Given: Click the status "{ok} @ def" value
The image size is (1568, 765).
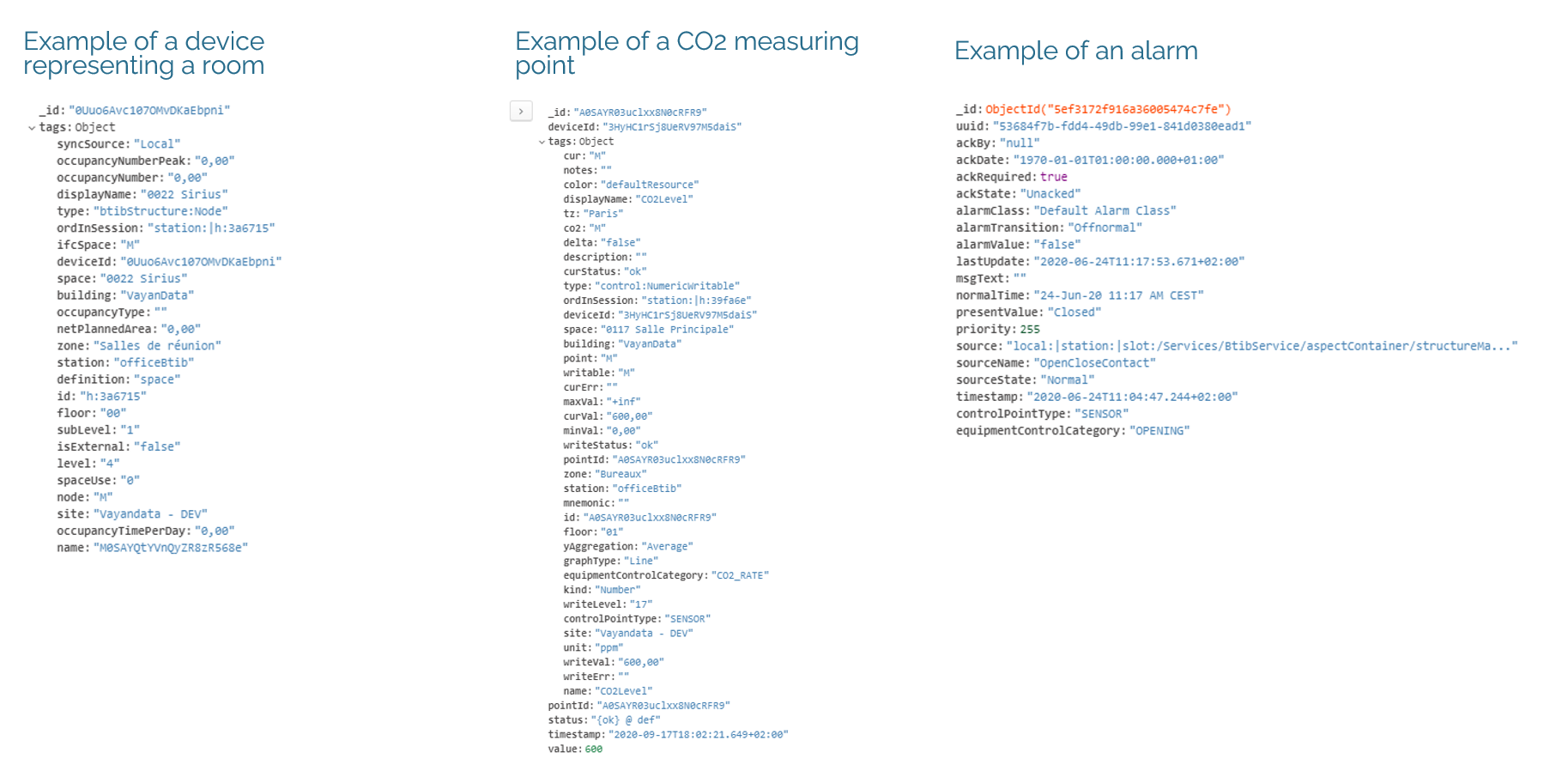Looking at the screenshot, I should [626, 720].
